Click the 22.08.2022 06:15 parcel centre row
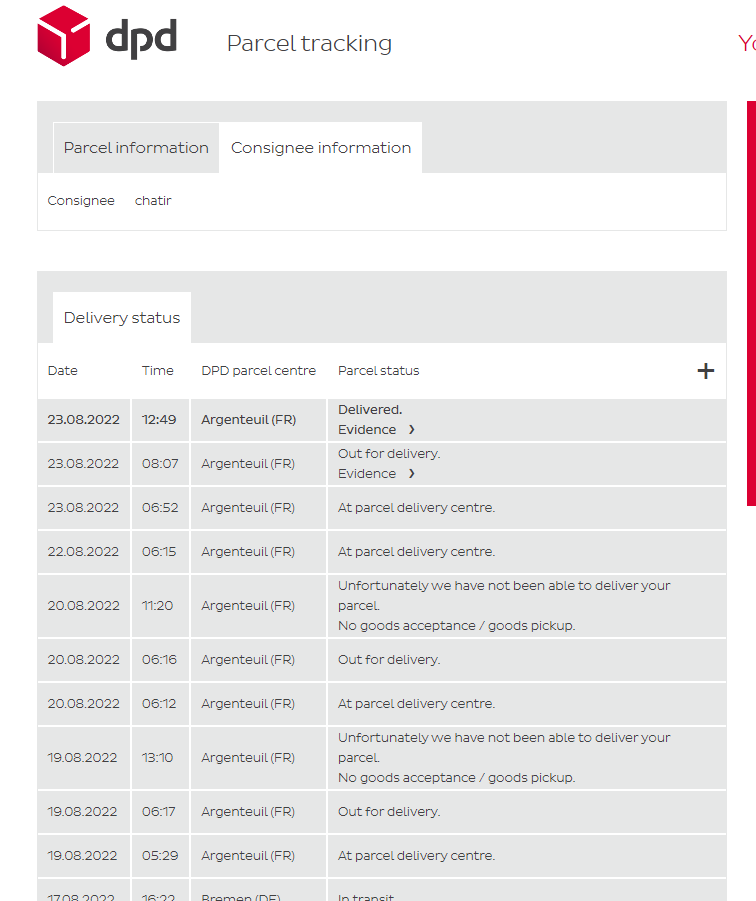Viewport: 756px width, 901px height. click(248, 552)
